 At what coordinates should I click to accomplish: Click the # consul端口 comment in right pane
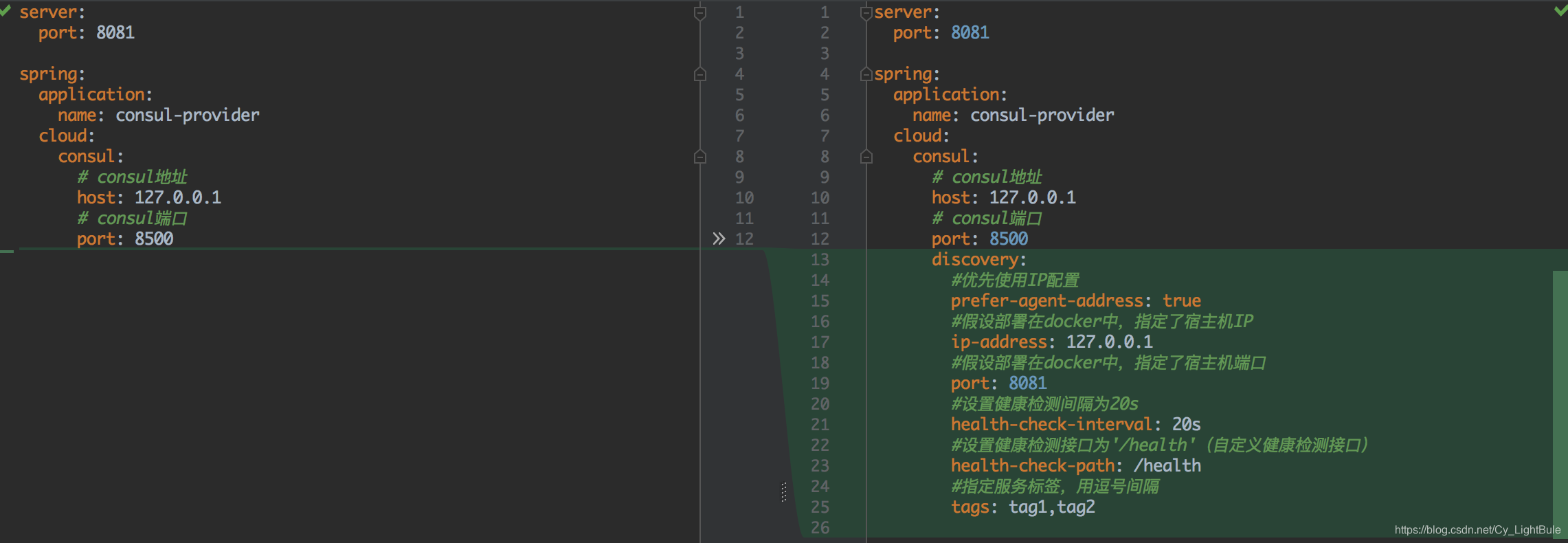(x=987, y=218)
